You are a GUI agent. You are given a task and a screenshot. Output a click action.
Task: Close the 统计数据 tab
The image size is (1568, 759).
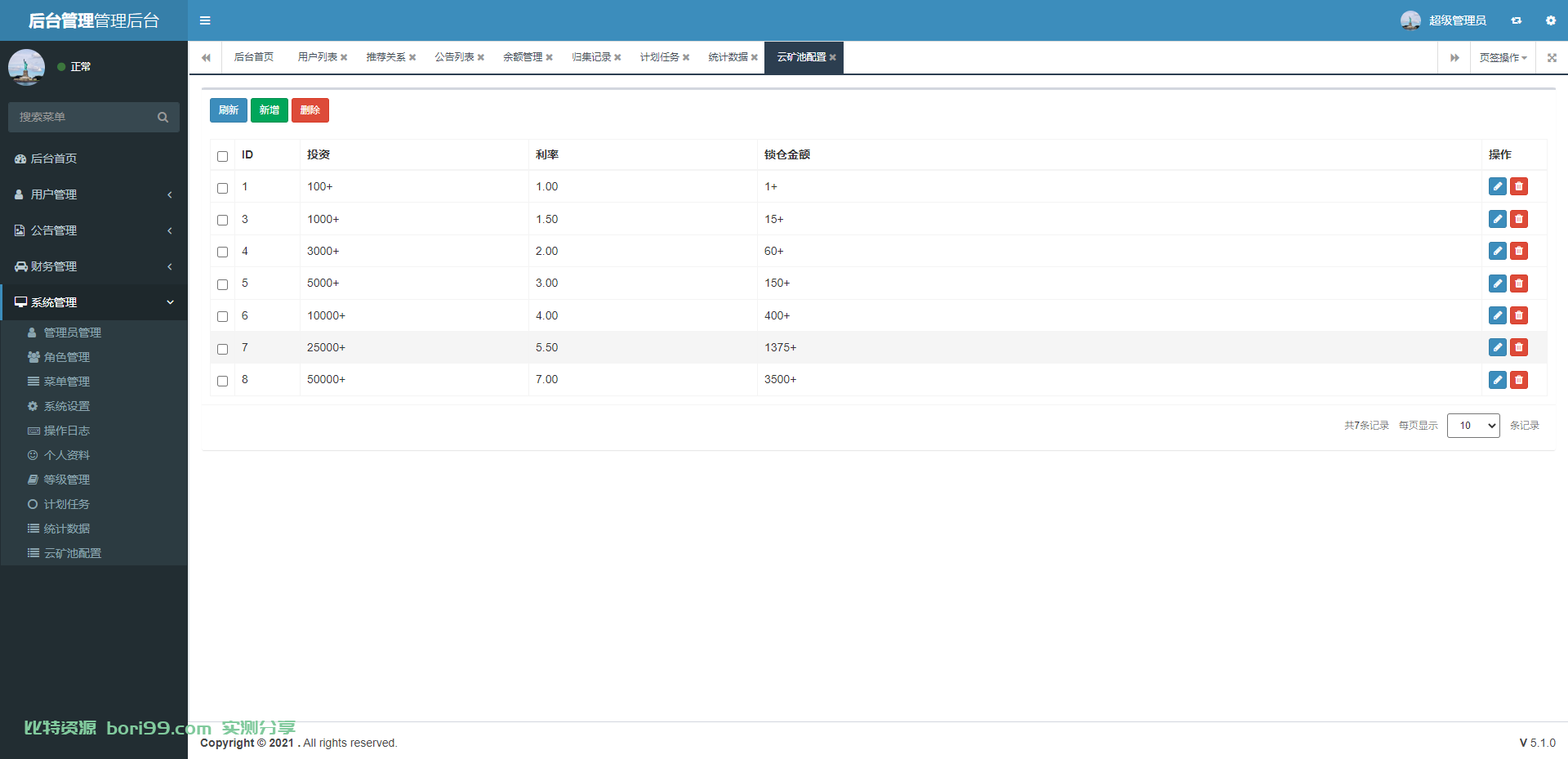click(x=754, y=57)
